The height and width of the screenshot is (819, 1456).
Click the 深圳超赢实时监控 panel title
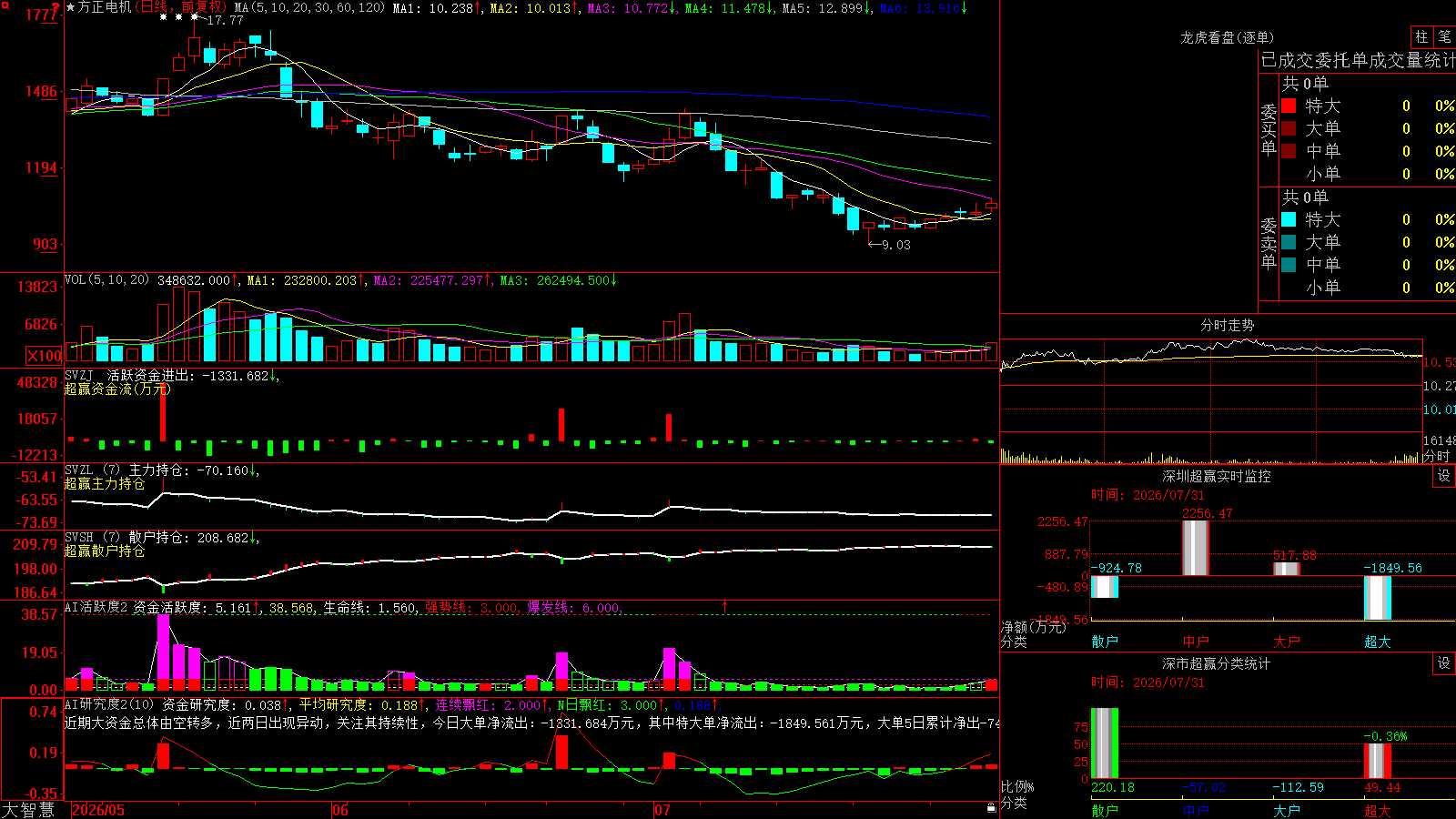pos(1217,476)
